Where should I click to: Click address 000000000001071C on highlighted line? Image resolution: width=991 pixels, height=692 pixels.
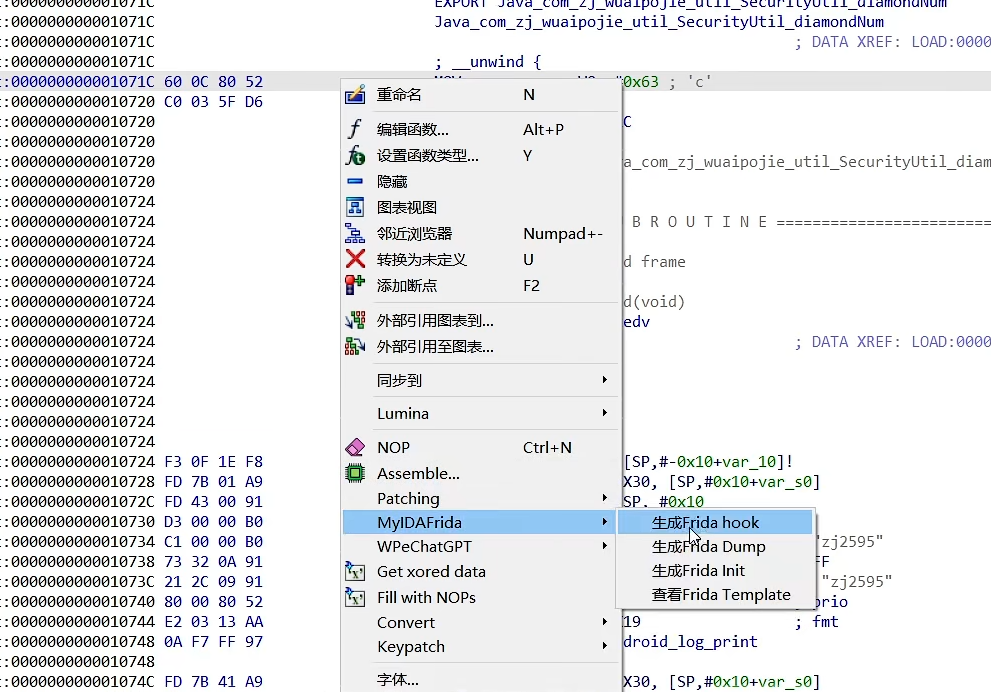83,82
